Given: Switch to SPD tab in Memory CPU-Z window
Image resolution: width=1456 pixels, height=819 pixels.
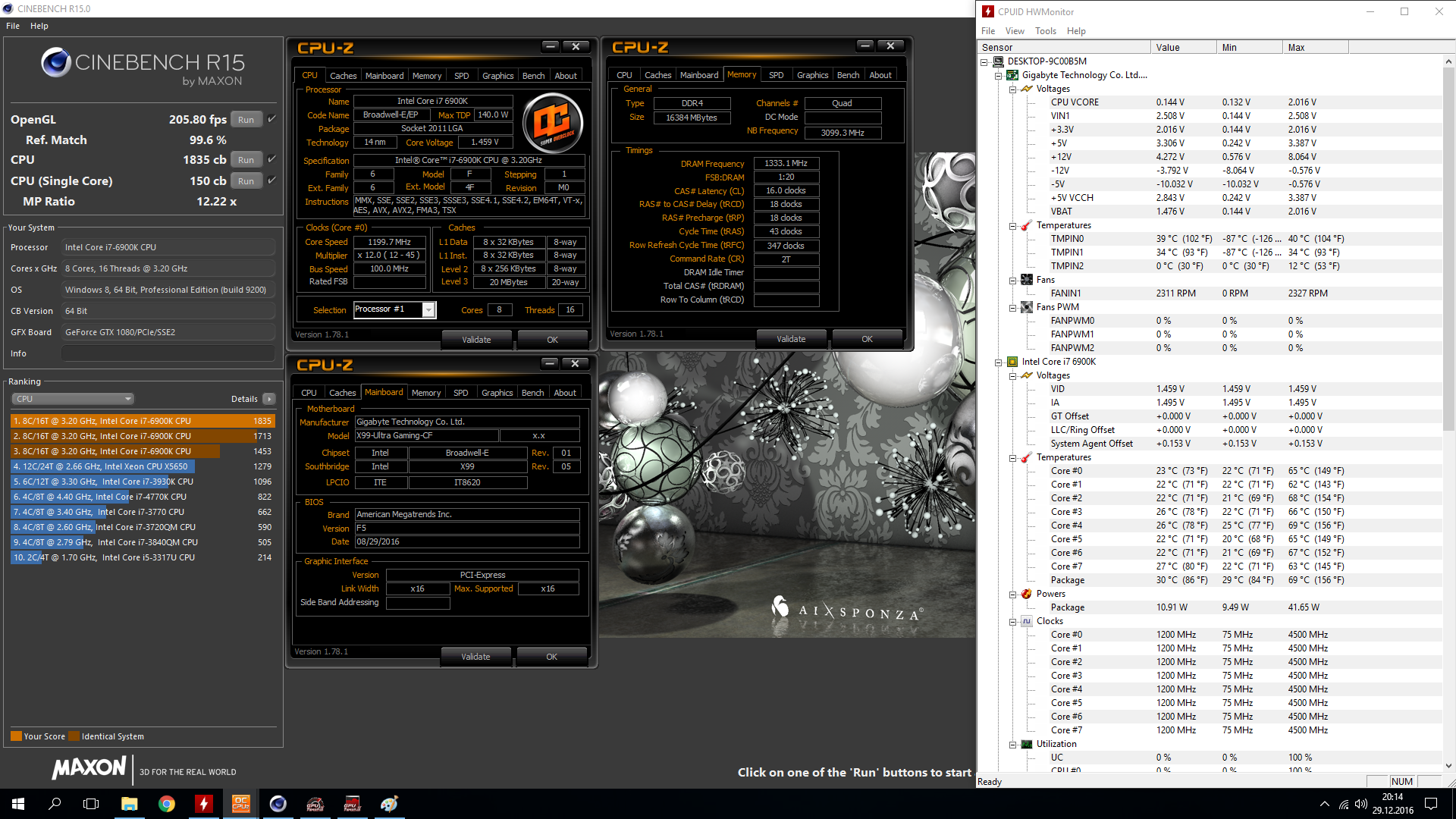Looking at the screenshot, I should pos(776,75).
